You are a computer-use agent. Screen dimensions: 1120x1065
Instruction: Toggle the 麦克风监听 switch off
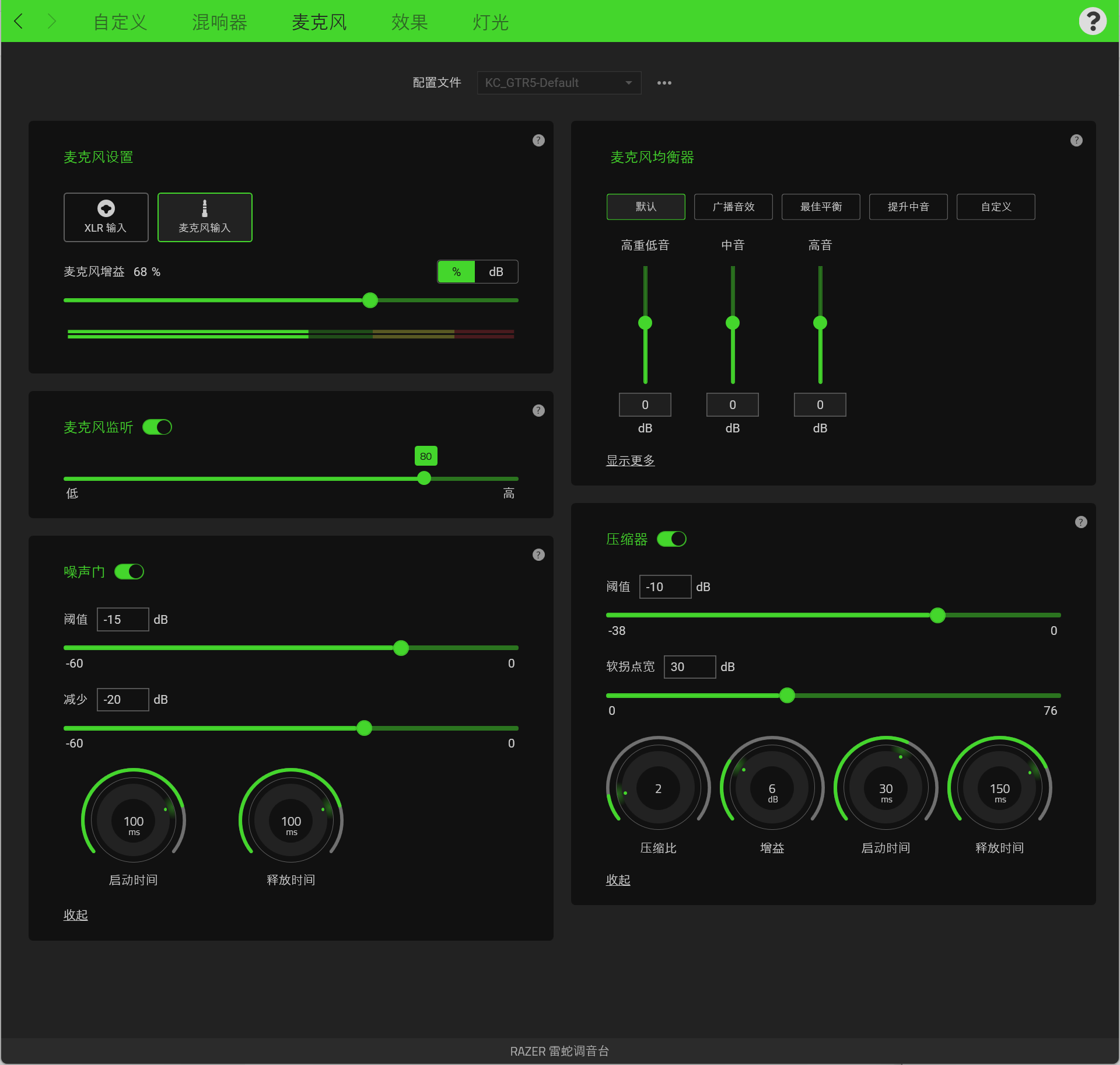pos(157,427)
